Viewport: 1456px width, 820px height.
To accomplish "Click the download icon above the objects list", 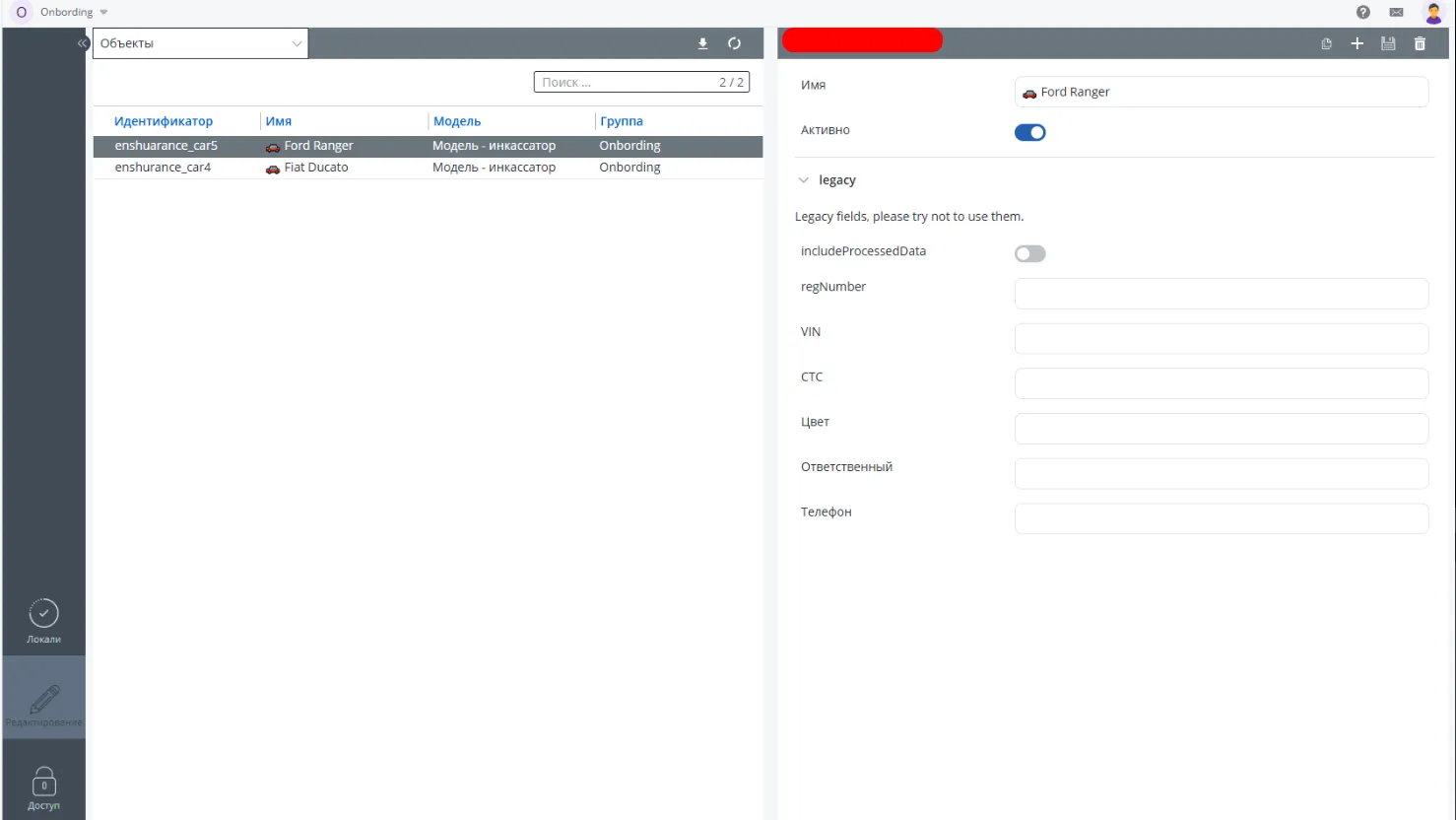I will (x=702, y=43).
